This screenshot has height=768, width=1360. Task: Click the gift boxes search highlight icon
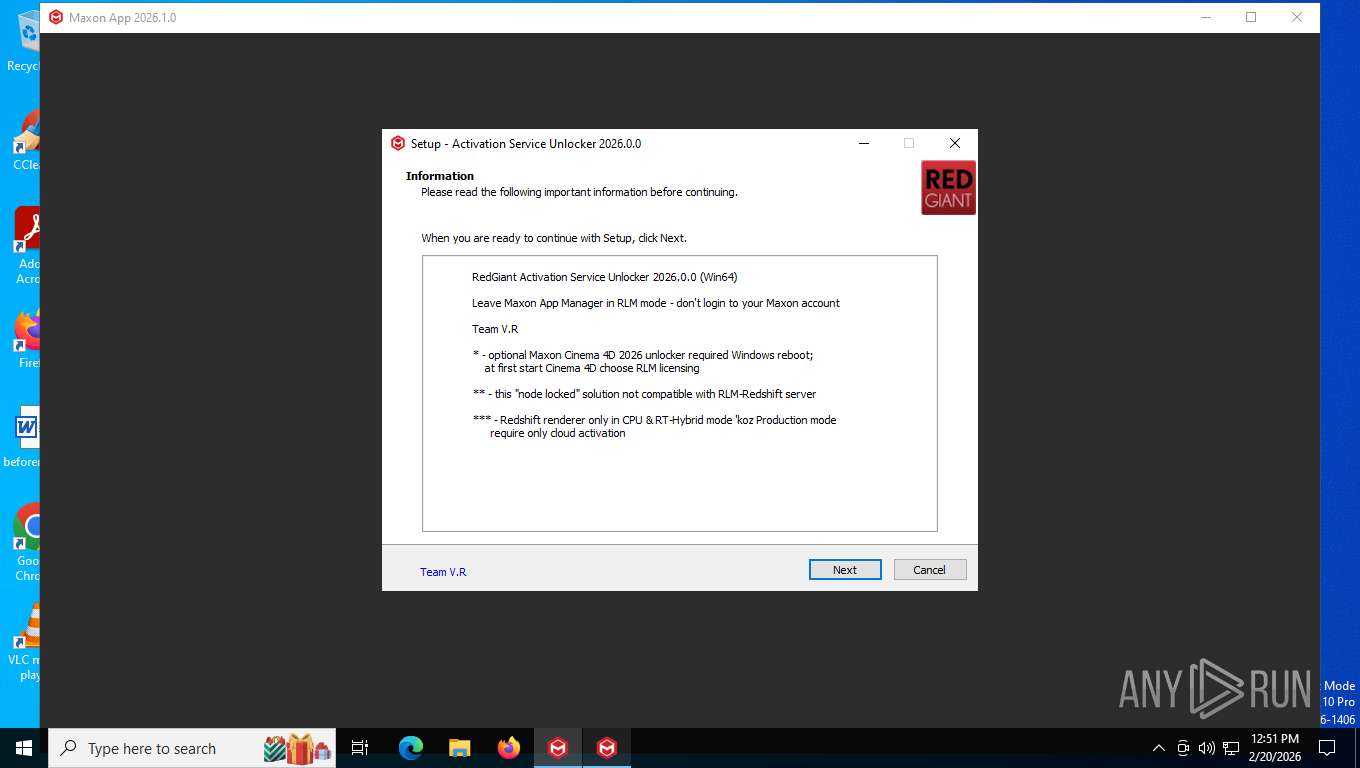pyautogui.click(x=296, y=748)
